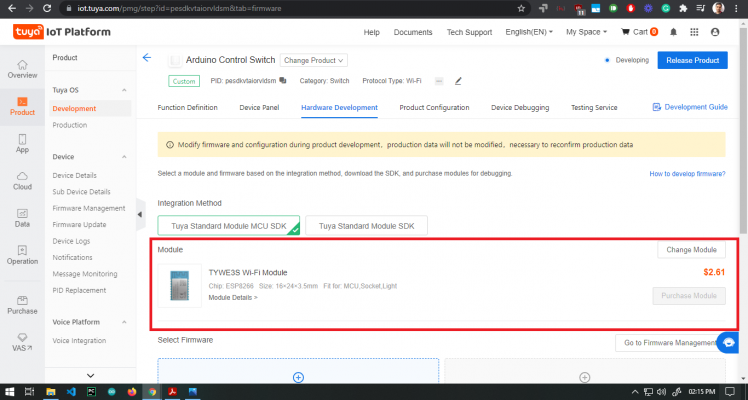
Task: Open the browser extensions puzzle icon
Action: click(x=683, y=8)
